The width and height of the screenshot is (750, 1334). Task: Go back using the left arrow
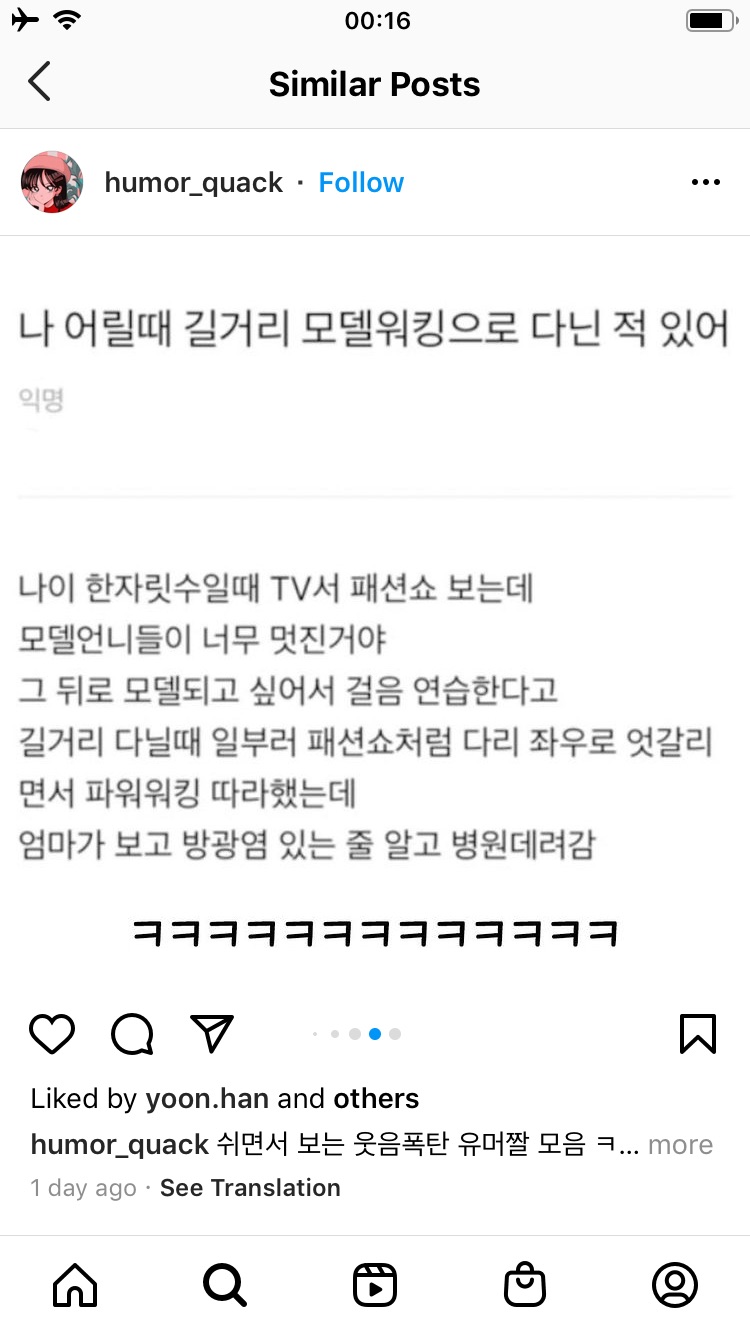pyautogui.click(x=39, y=82)
